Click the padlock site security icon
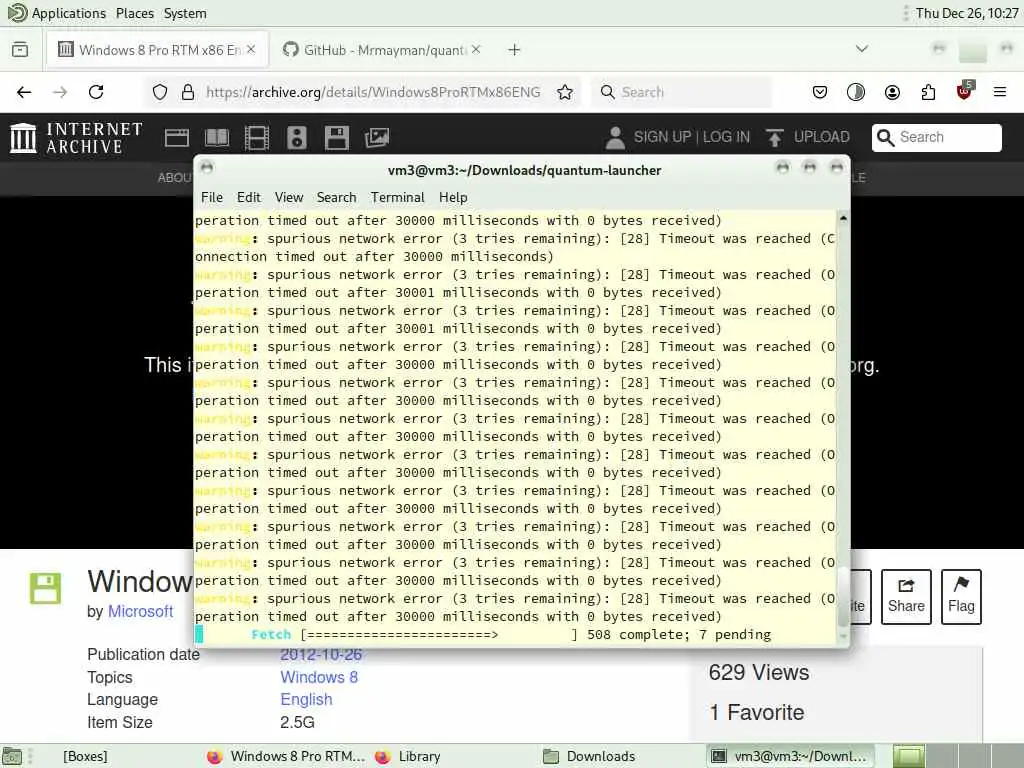Screen dimensions: 1024x768 (188, 92)
